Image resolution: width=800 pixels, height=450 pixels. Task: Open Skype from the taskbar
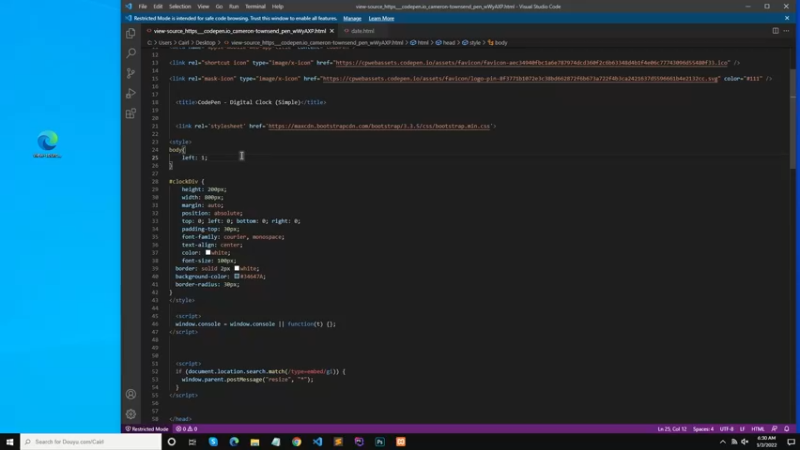pos(213,442)
